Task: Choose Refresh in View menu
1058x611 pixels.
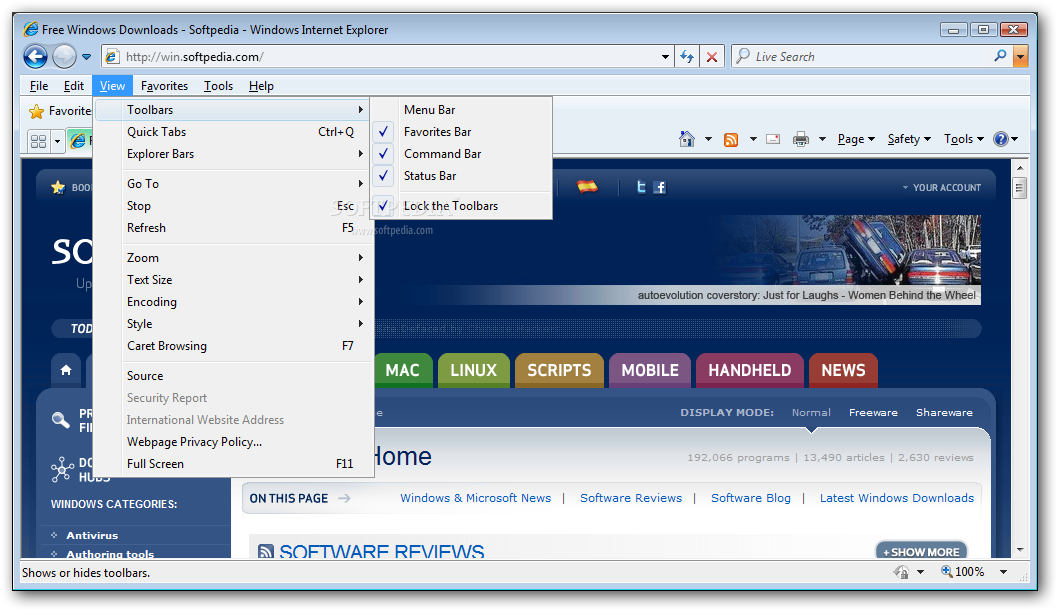Action: tap(233, 228)
